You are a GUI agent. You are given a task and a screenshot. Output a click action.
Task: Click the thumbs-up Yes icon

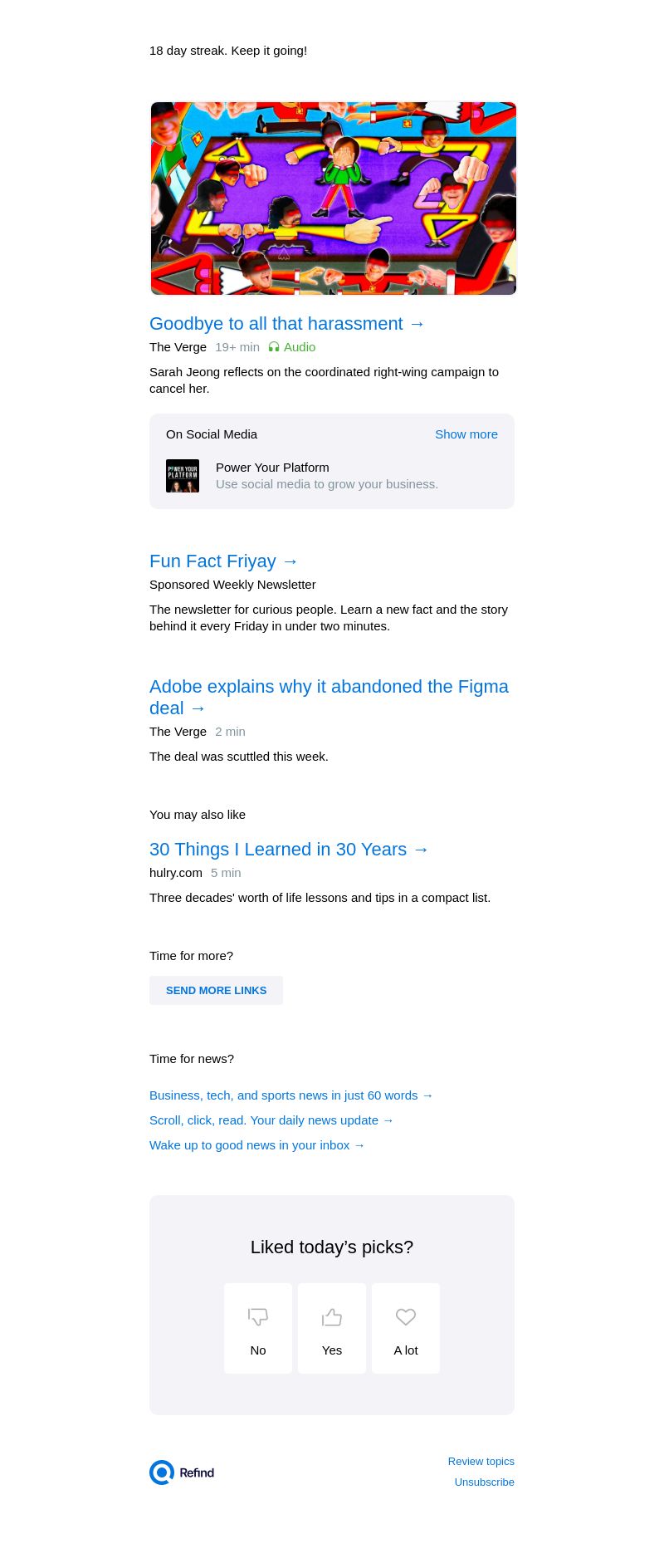point(332,1316)
